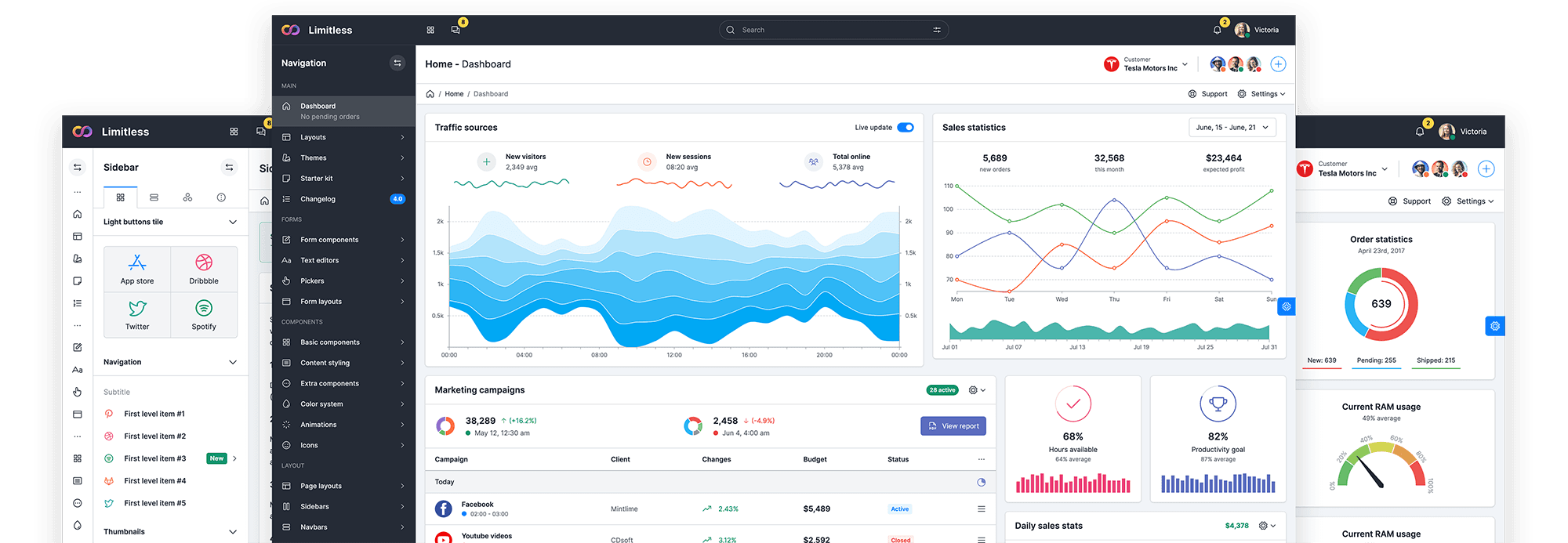Select the App store tile icon
The height and width of the screenshot is (543, 1568).
click(x=137, y=262)
